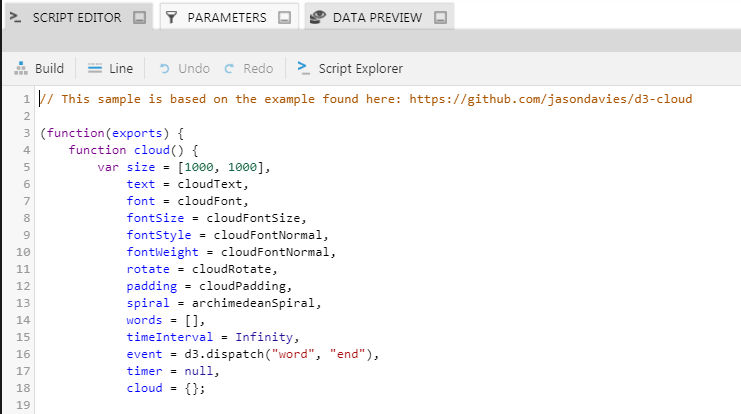
Task: Click the database icon on Data Preview tab
Action: click(317, 18)
